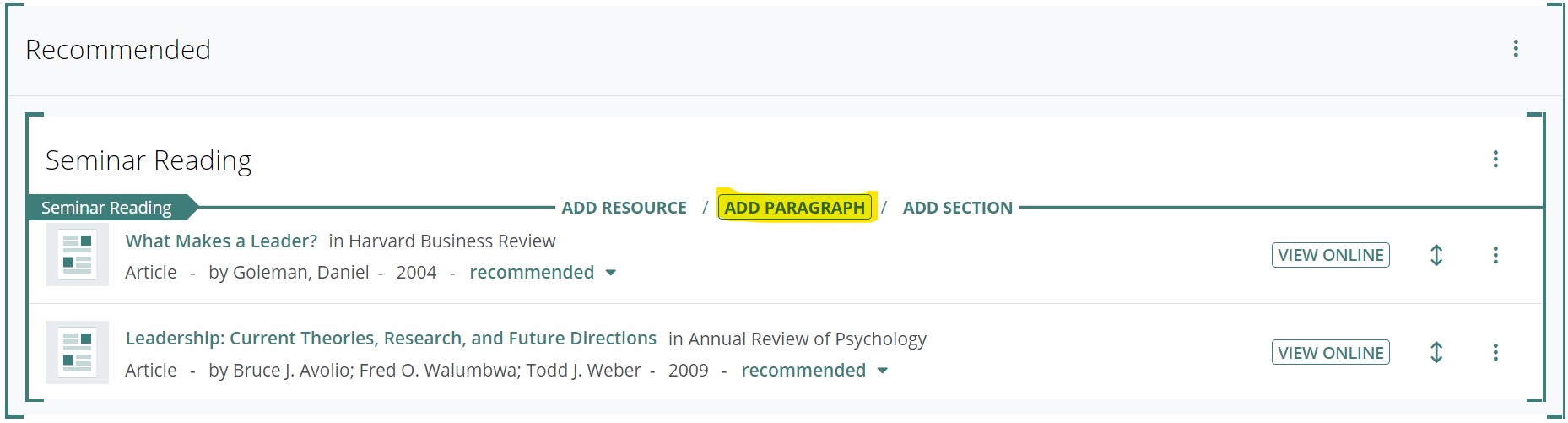Click the Seminar Reading green tag label
Image resolution: width=1568 pixels, height=423 pixels.
click(106, 208)
